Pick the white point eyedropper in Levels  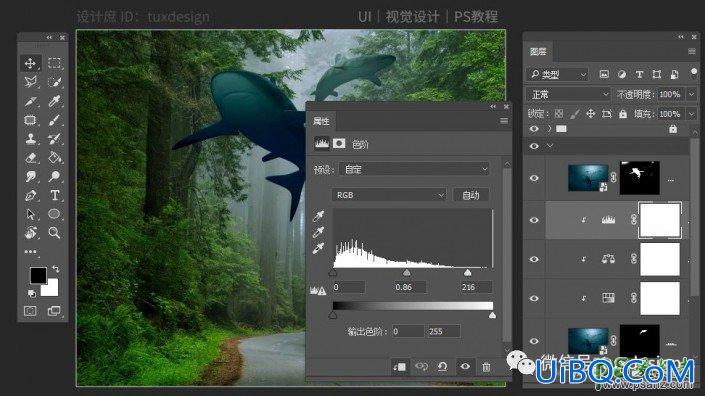[318, 248]
